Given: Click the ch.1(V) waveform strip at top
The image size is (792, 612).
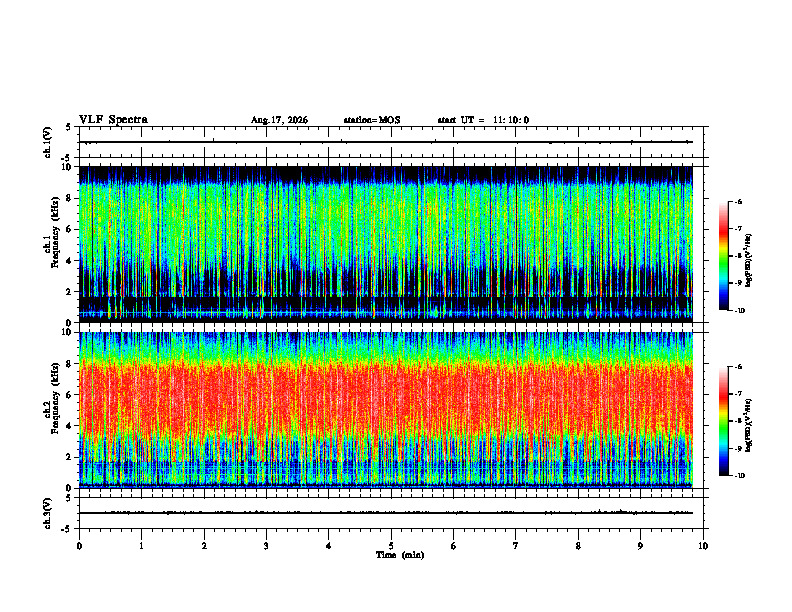Looking at the screenshot, I should click(391, 142).
